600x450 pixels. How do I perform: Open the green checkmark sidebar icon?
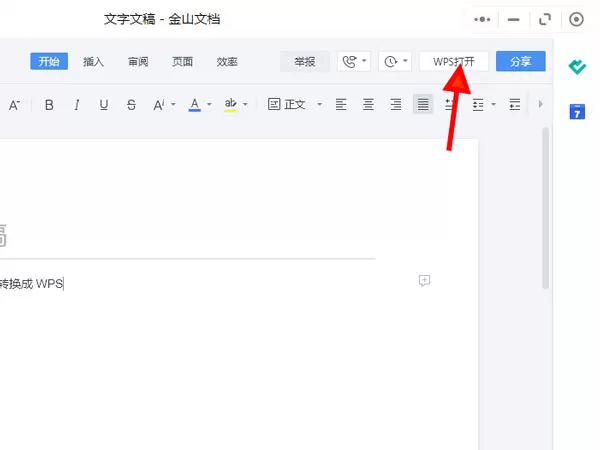point(577,67)
